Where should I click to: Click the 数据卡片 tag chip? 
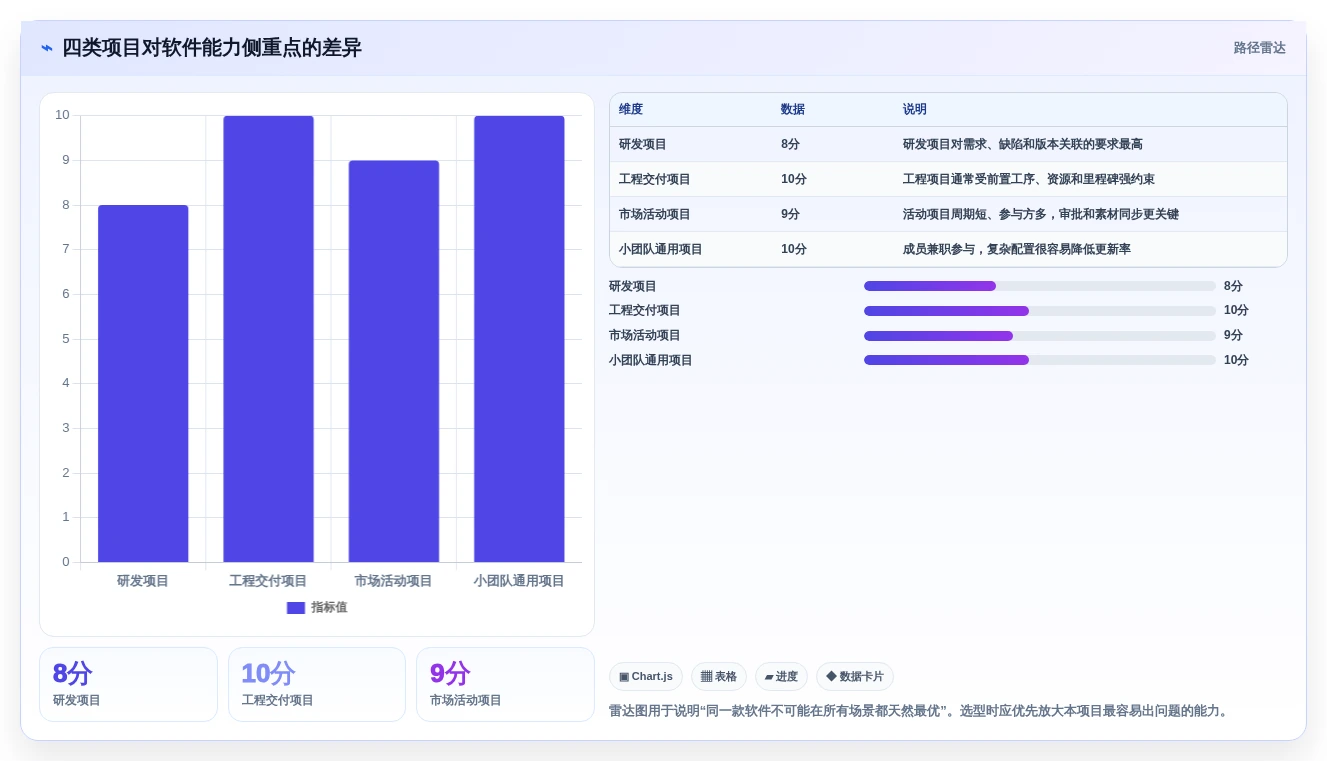(855, 677)
